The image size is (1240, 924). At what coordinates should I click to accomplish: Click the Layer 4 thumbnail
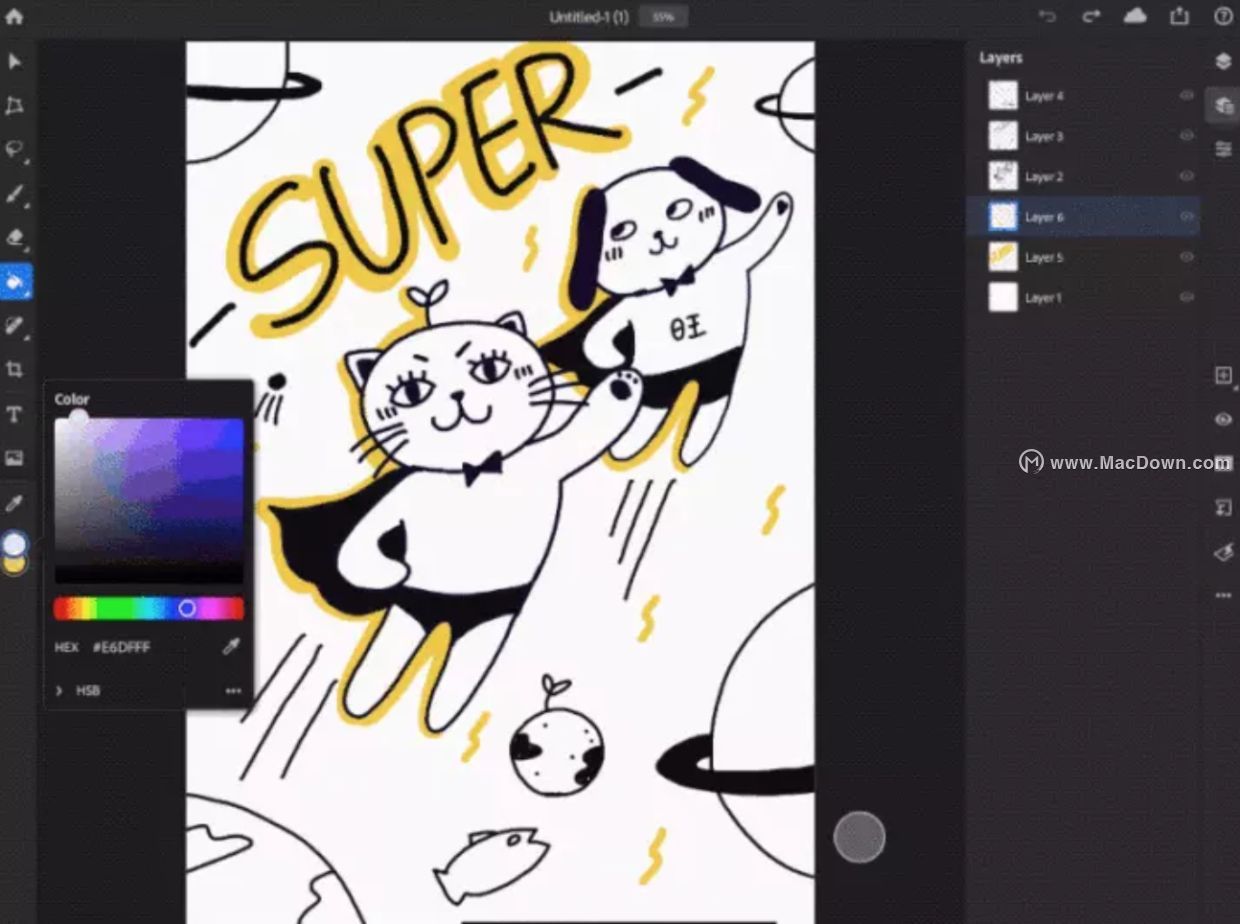pyautogui.click(x=1003, y=96)
